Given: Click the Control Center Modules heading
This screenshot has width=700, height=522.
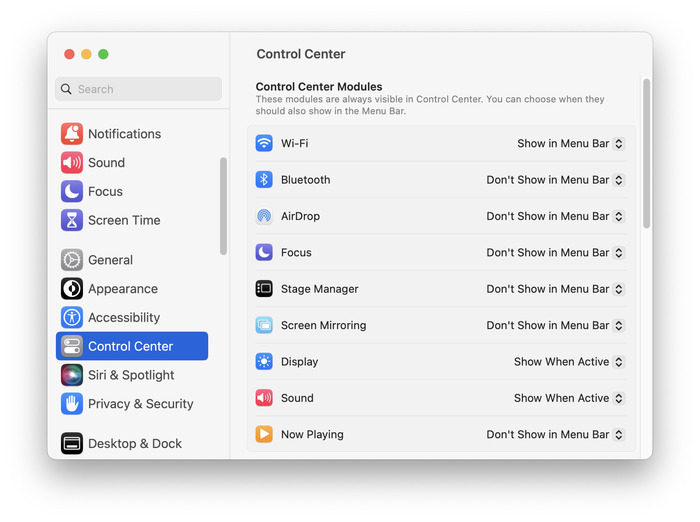Looking at the screenshot, I should pyautogui.click(x=319, y=87).
